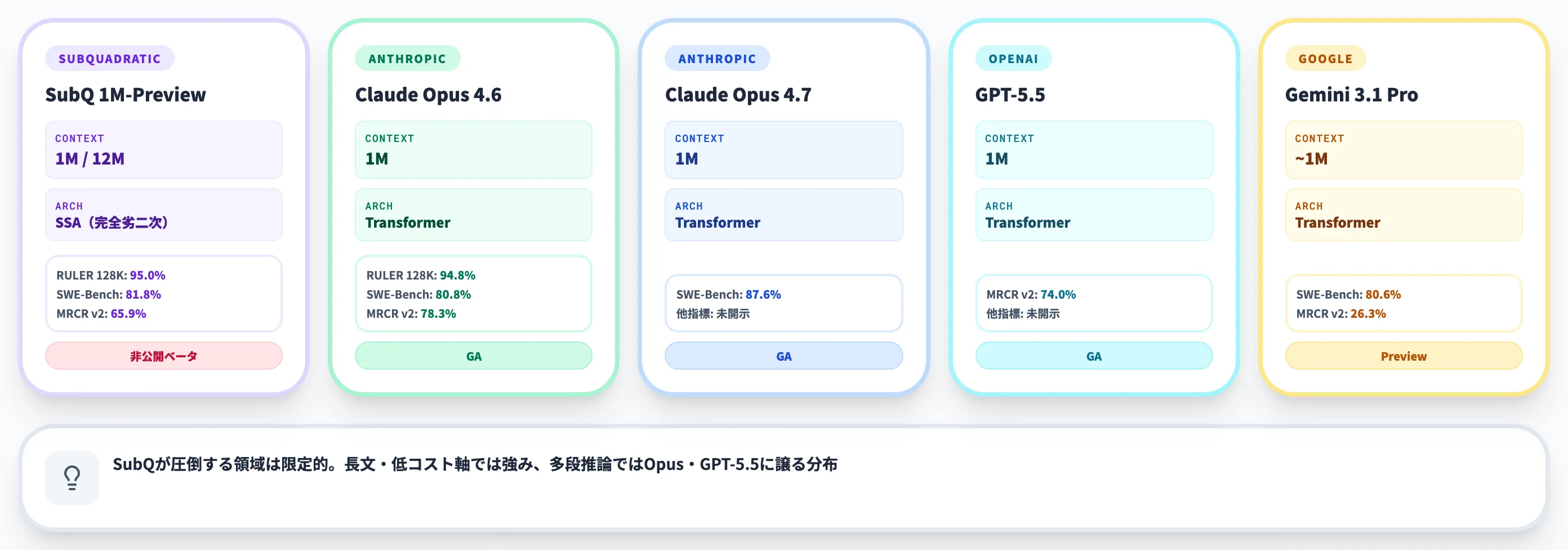The image size is (1568, 550).
Task: Click the ARCH label in the Gemini card
Action: (1309, 206)
